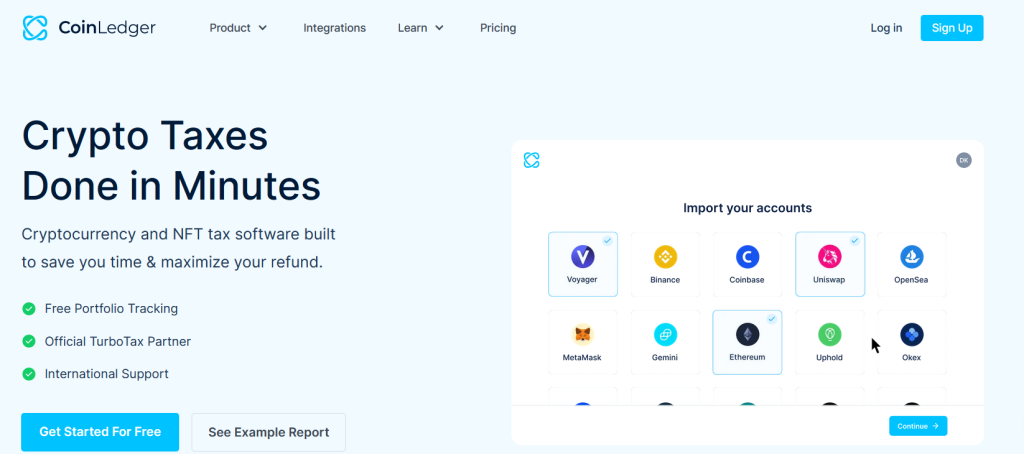This screenshot has width=1024, height=454.
Task: Click the Official TurboTax Partner text
Action: pos(118,341)
